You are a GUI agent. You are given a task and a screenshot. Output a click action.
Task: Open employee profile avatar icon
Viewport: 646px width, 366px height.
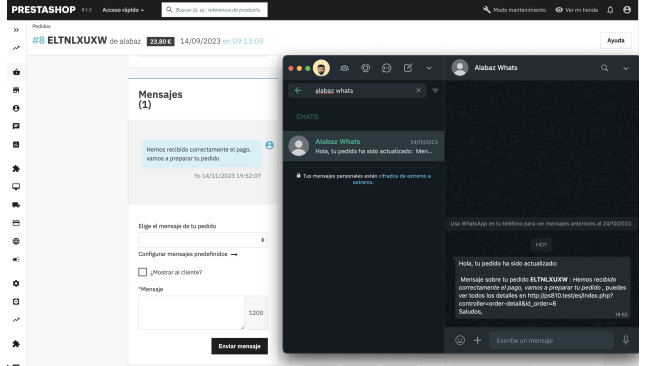[x=627, y=10]
